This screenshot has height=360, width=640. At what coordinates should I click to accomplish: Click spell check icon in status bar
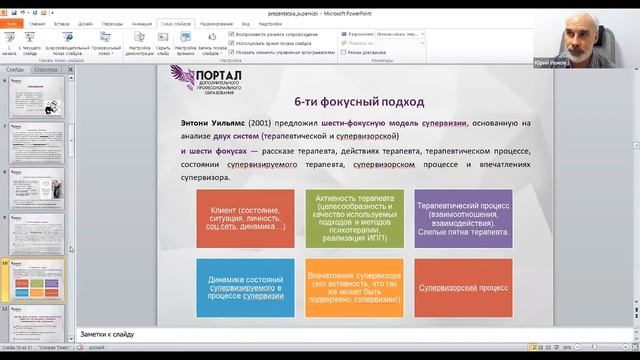(81, 347)
